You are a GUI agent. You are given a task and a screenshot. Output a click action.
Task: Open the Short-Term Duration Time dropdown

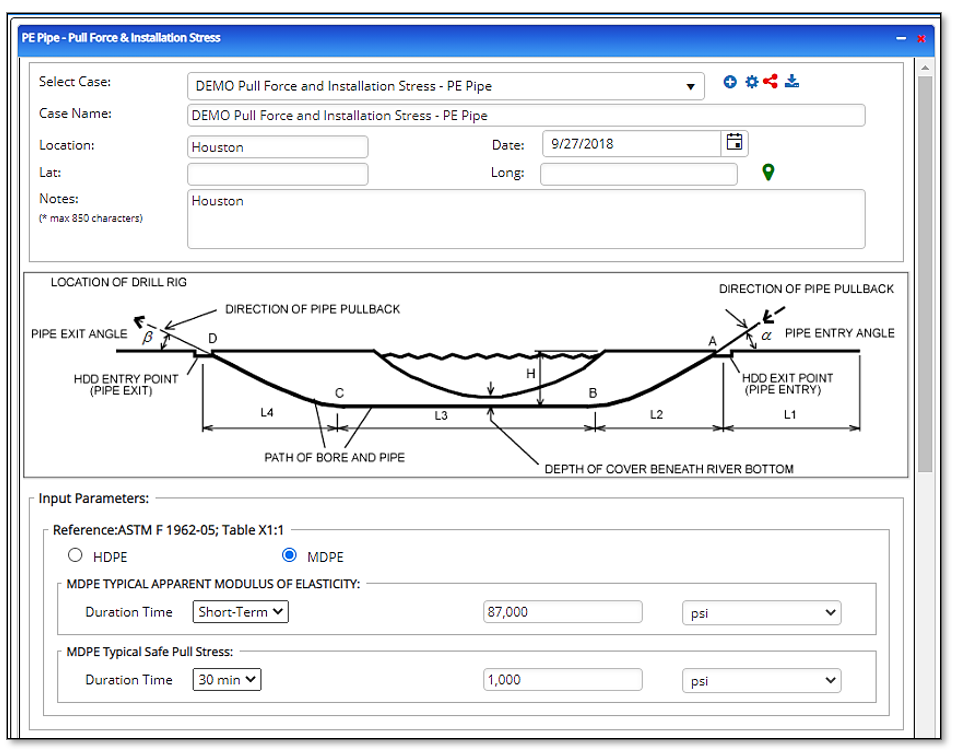[x=240, y=612]
